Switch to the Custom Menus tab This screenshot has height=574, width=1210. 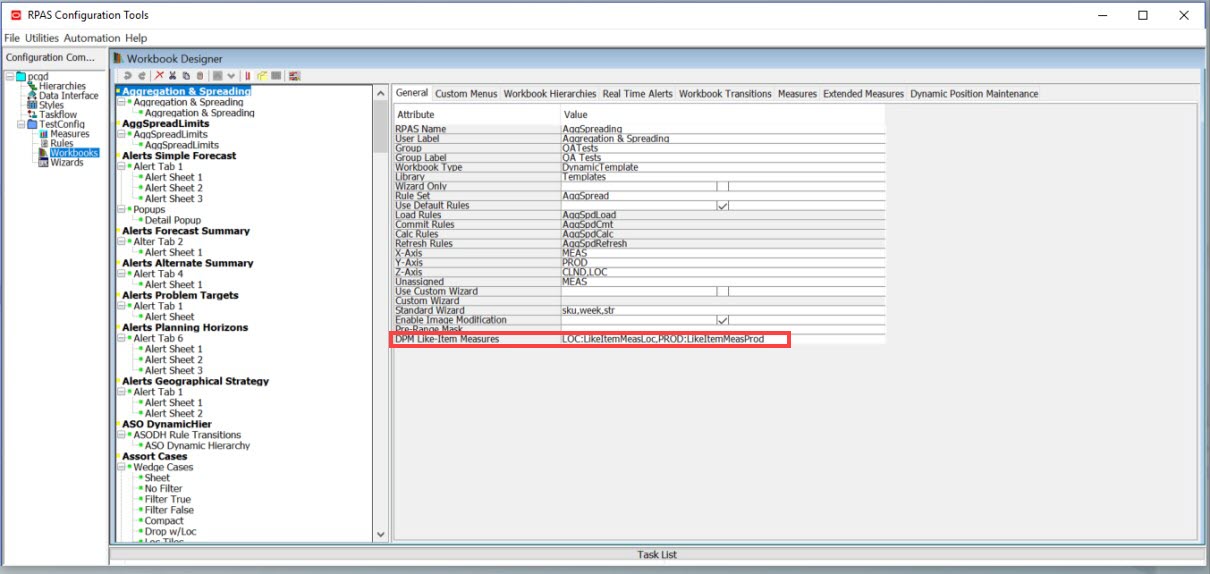[x=466, y=93]
